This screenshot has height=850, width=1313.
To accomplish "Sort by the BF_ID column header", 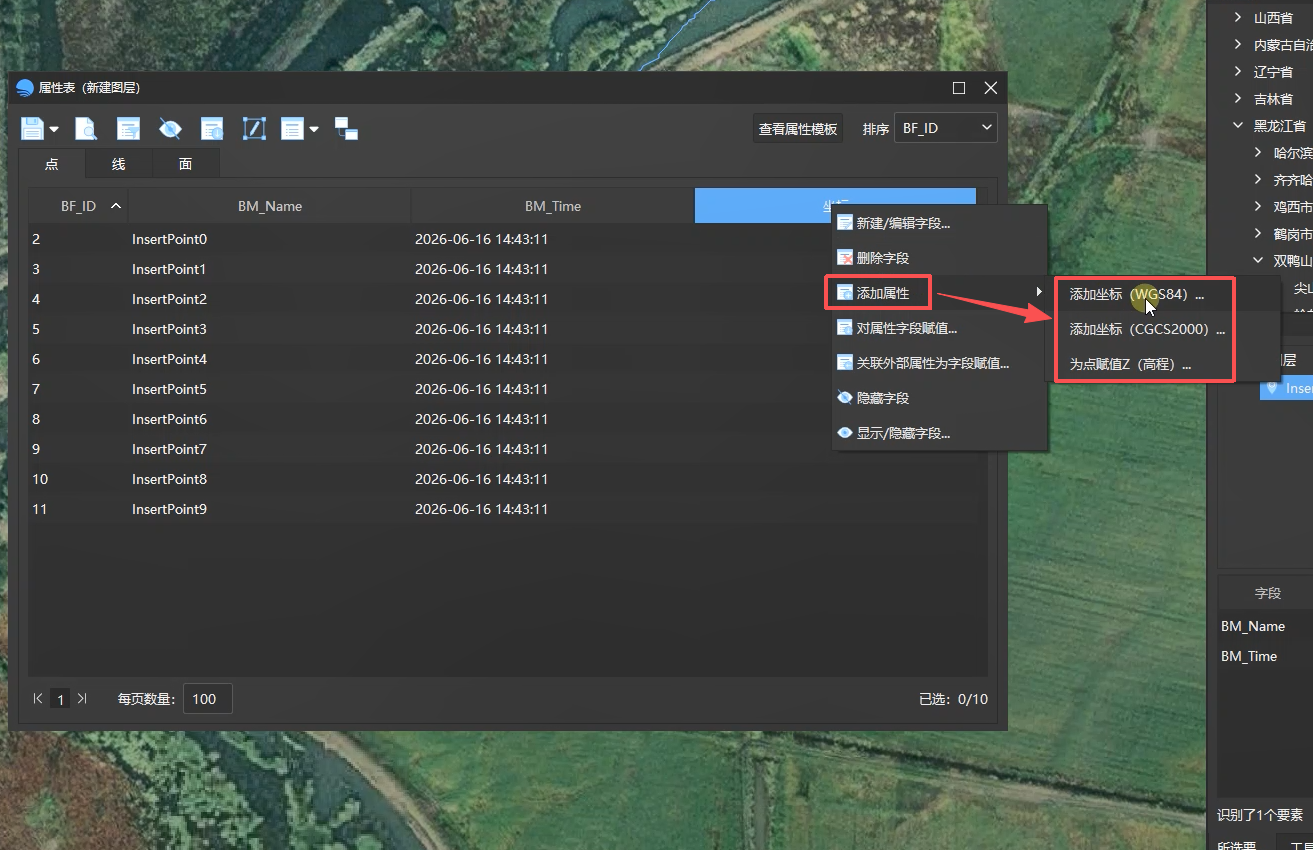I will [x=78, y=206].
